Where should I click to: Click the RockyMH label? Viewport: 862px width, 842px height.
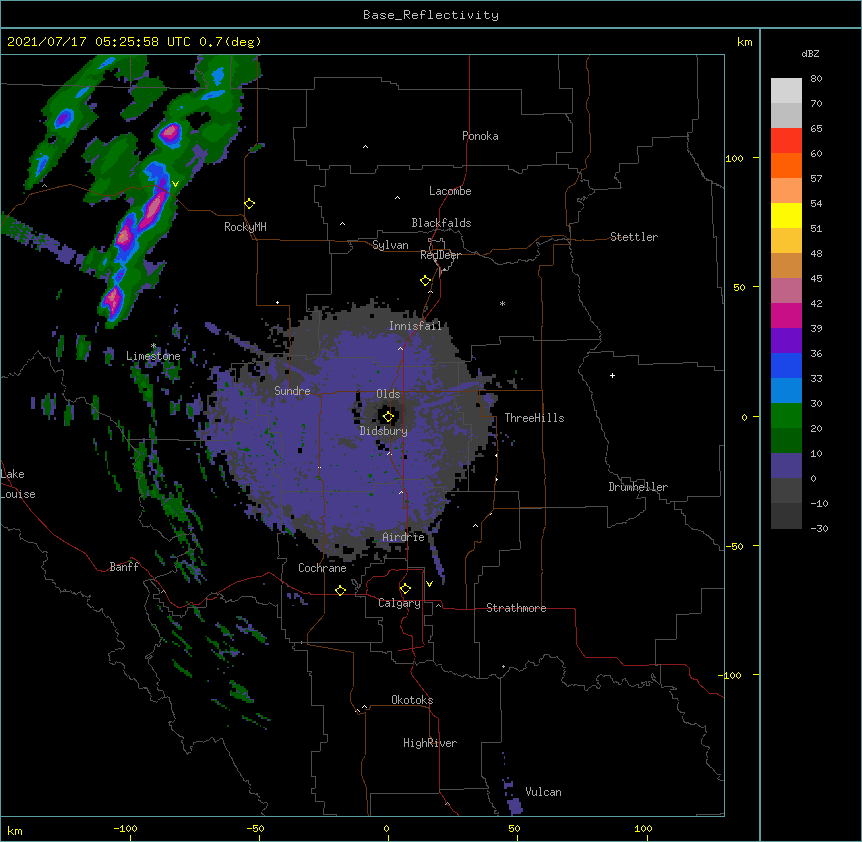click(x=245, y=226)
